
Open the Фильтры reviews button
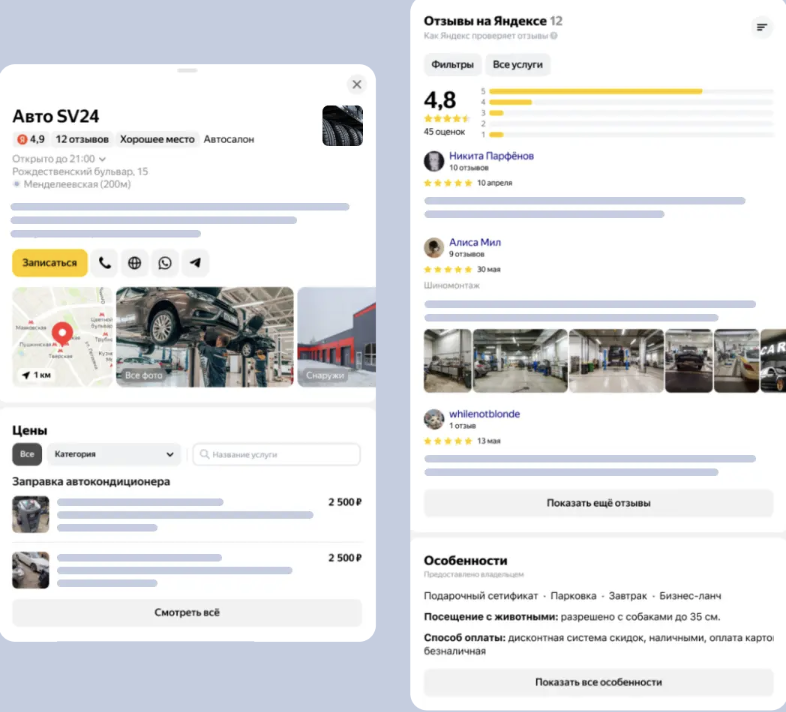click(x=452, y=65)
